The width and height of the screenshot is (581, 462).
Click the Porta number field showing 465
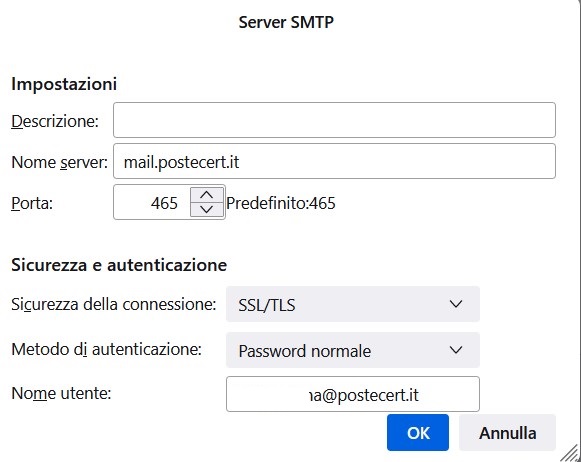152,202
